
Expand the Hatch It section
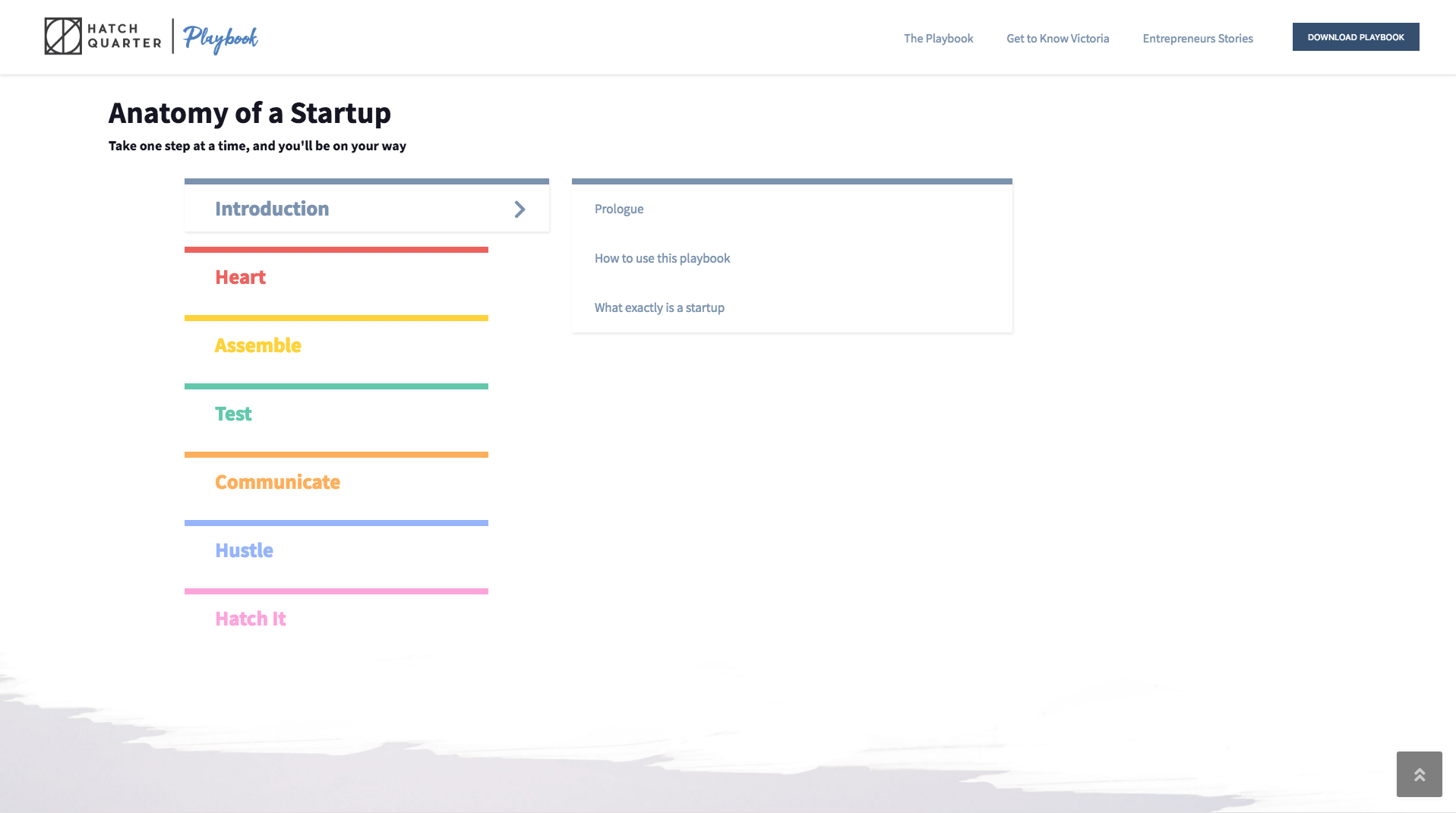250,619
